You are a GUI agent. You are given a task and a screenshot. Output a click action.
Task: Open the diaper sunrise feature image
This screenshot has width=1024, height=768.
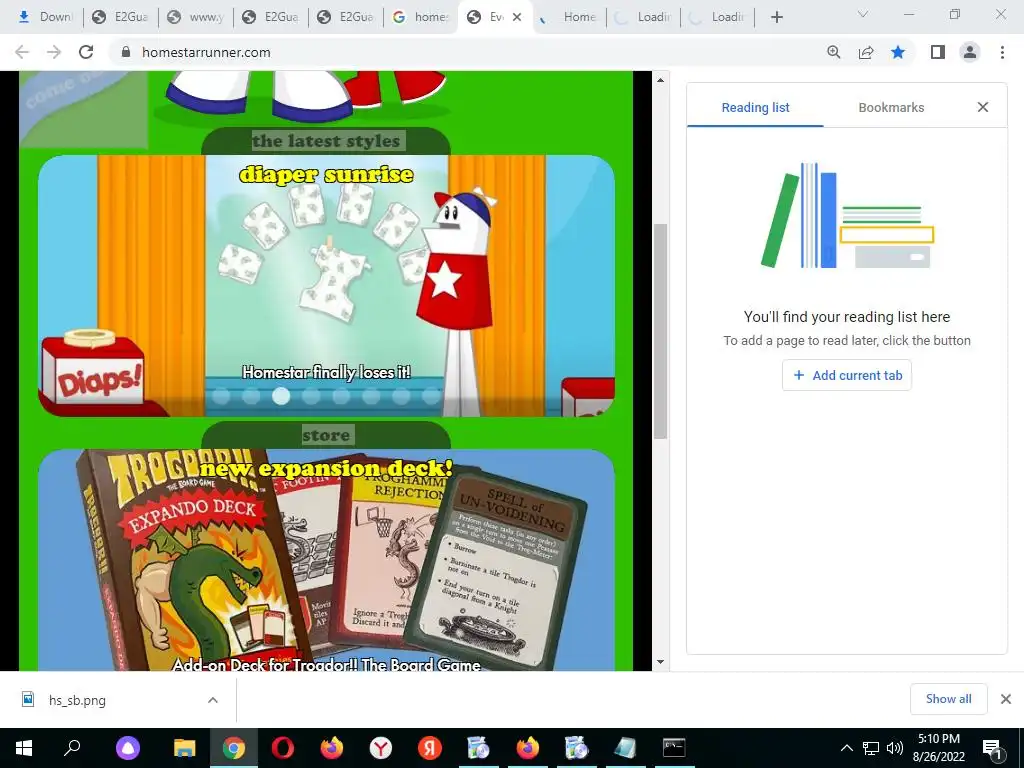(327, 285)
